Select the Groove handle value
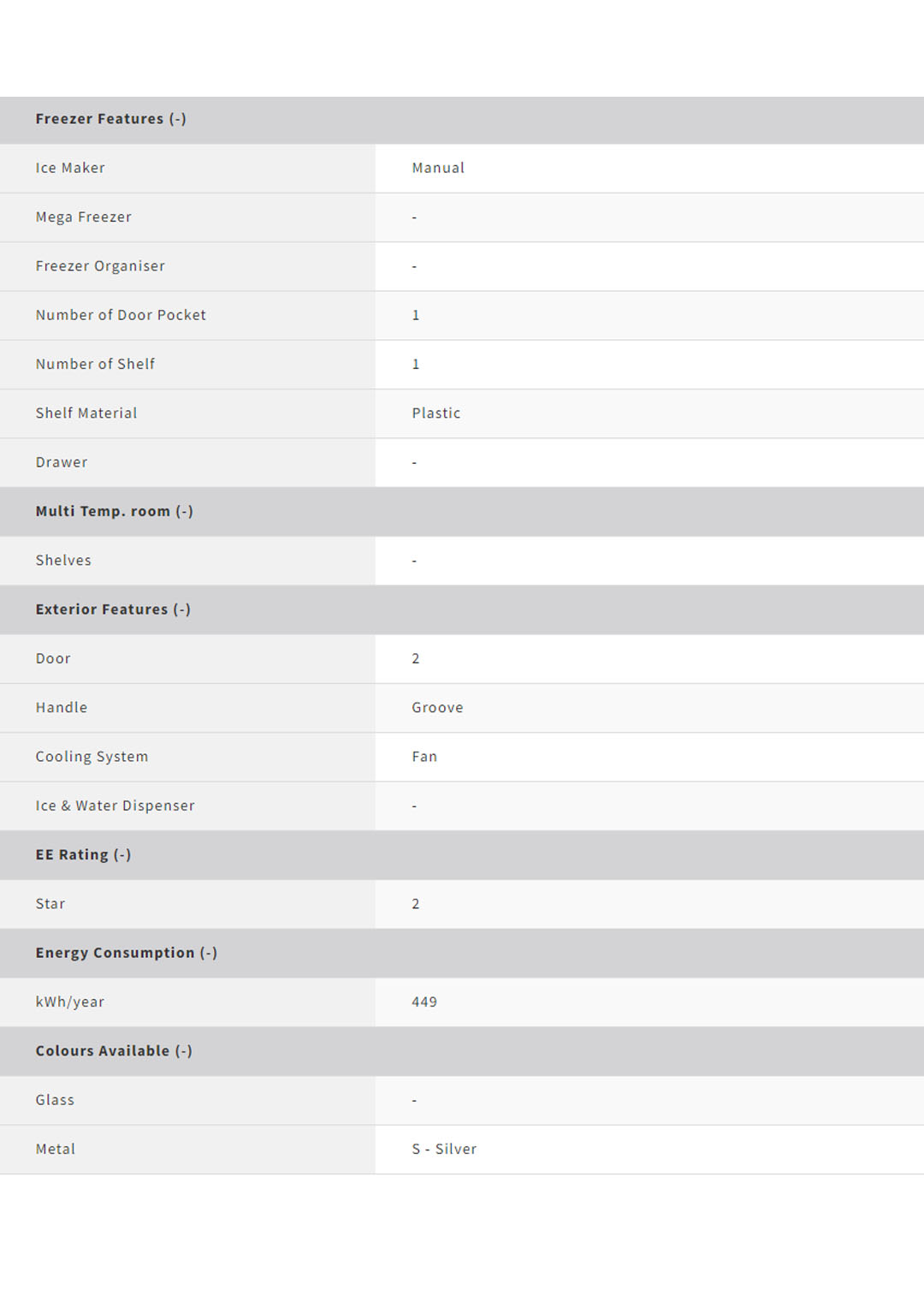 click(x=437, y=707)
